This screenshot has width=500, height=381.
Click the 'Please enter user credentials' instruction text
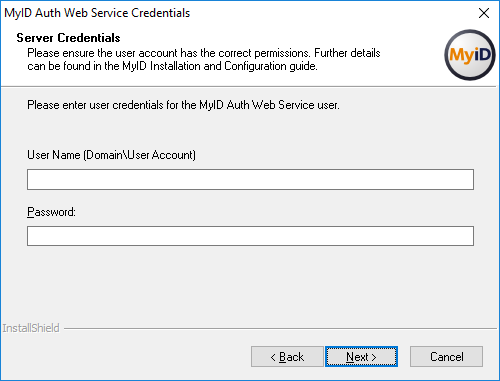pyautogui.click(x=183, y=105)
